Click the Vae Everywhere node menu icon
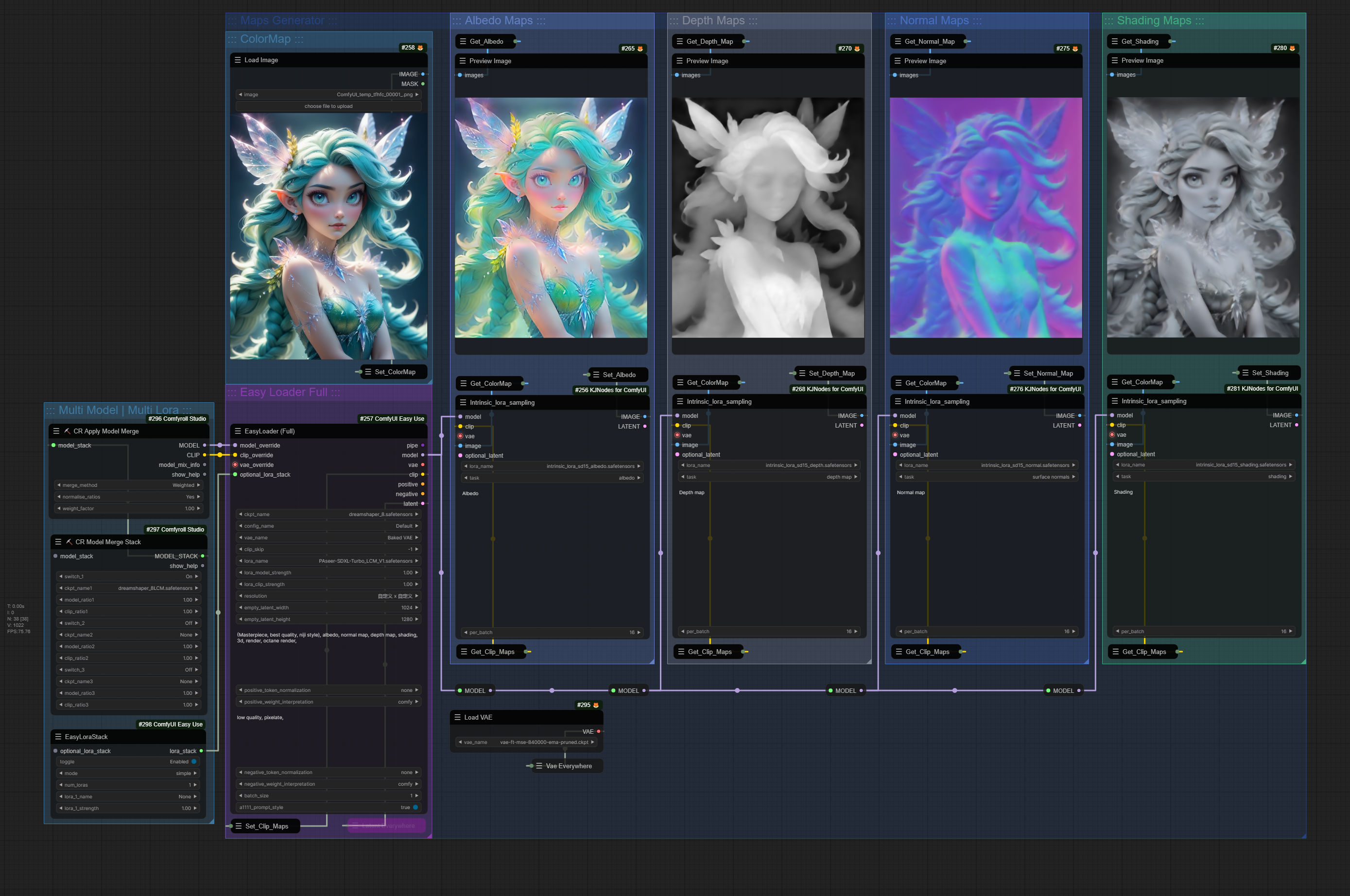Screen dimensions: 1350x896 click(539, 766)
